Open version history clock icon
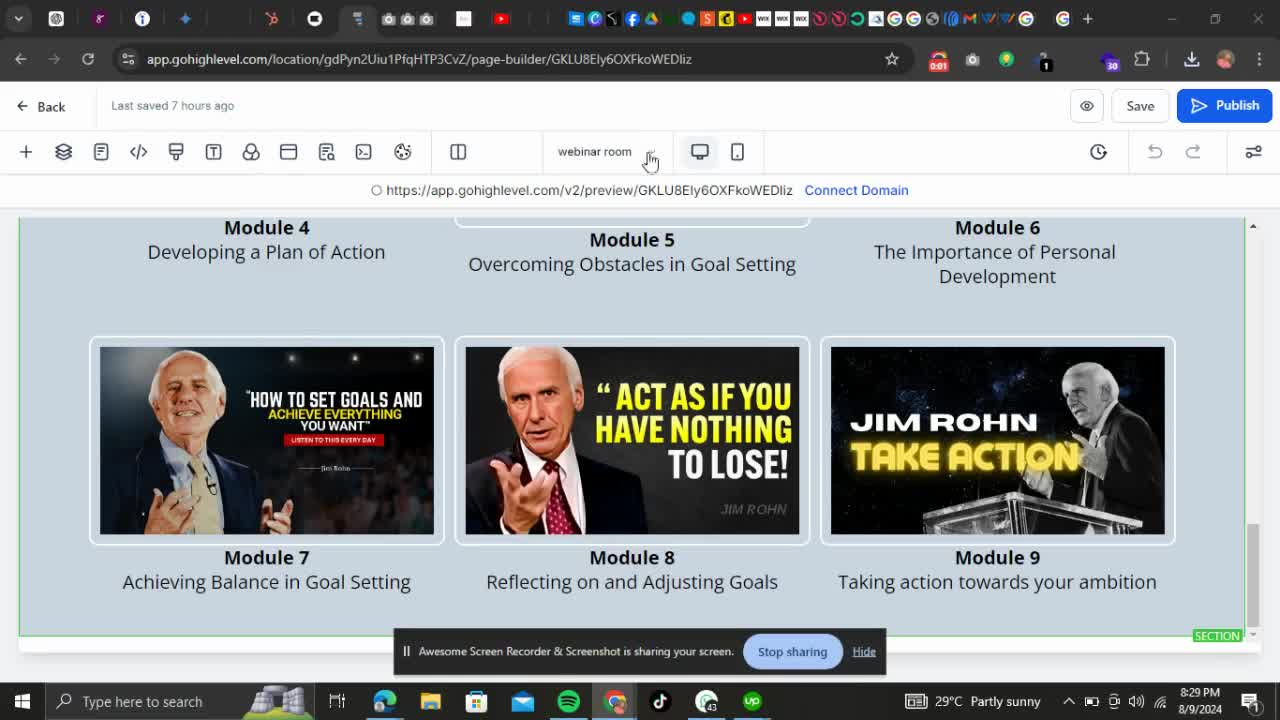Image resolution: width=1280 pixels, height=720 pixels. (x=1098, y=152)
